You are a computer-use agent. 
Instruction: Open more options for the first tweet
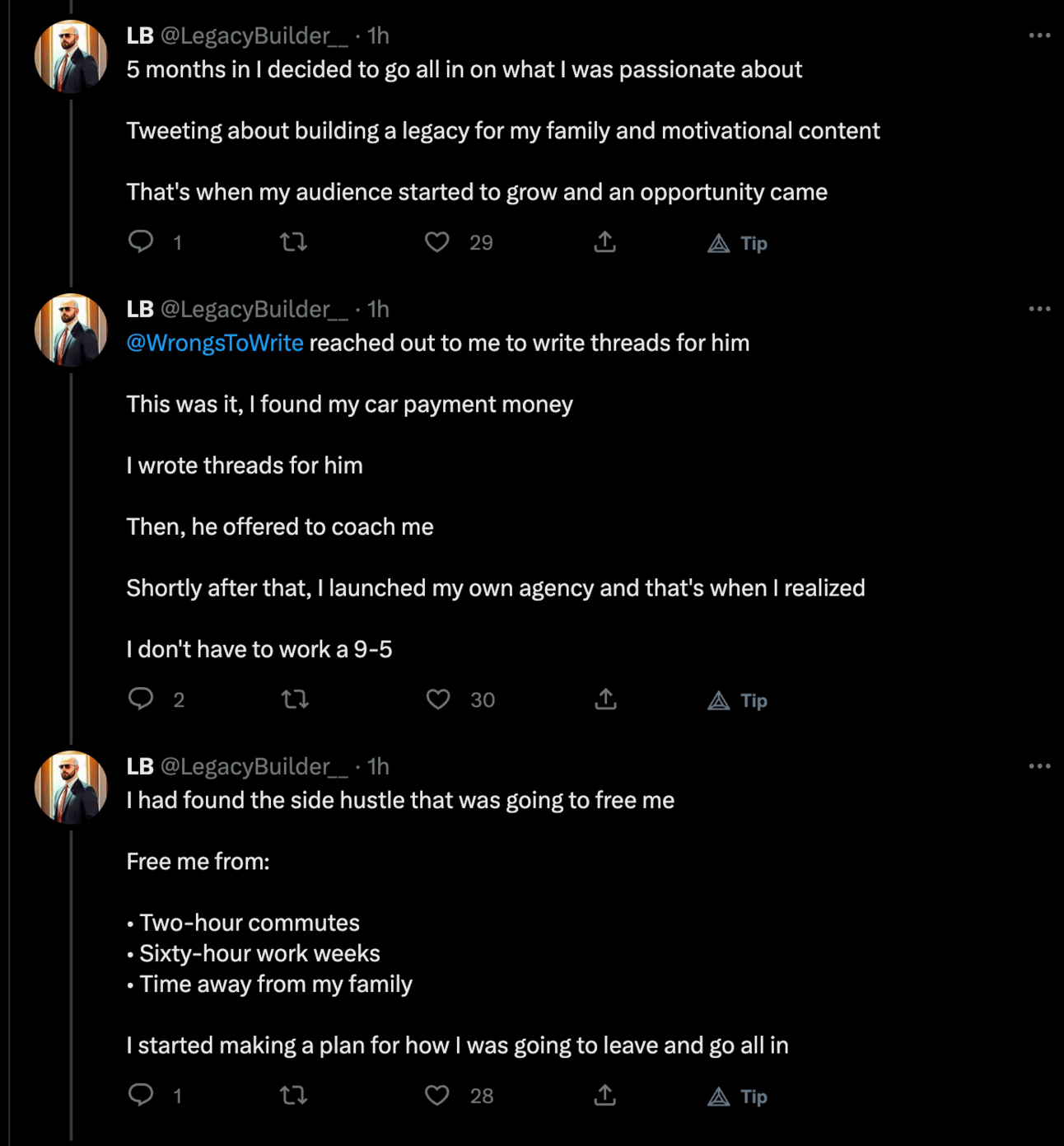1039,35
